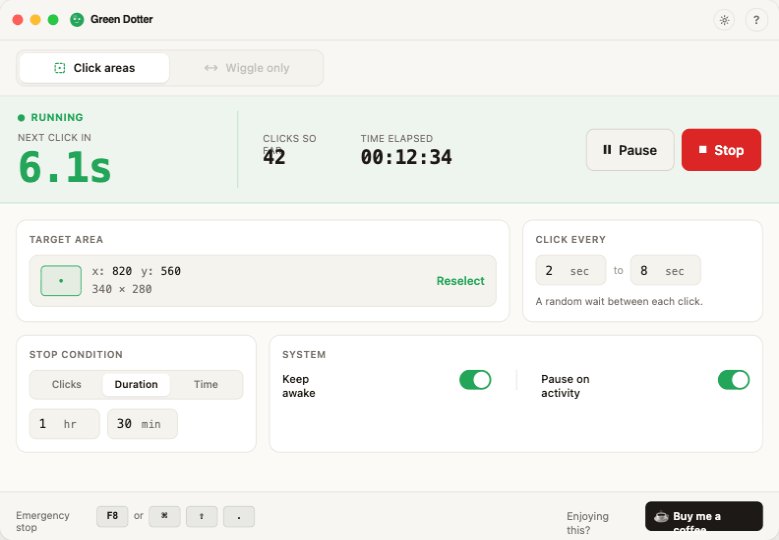Click the command key shortcut badge

tap(164, 516)
